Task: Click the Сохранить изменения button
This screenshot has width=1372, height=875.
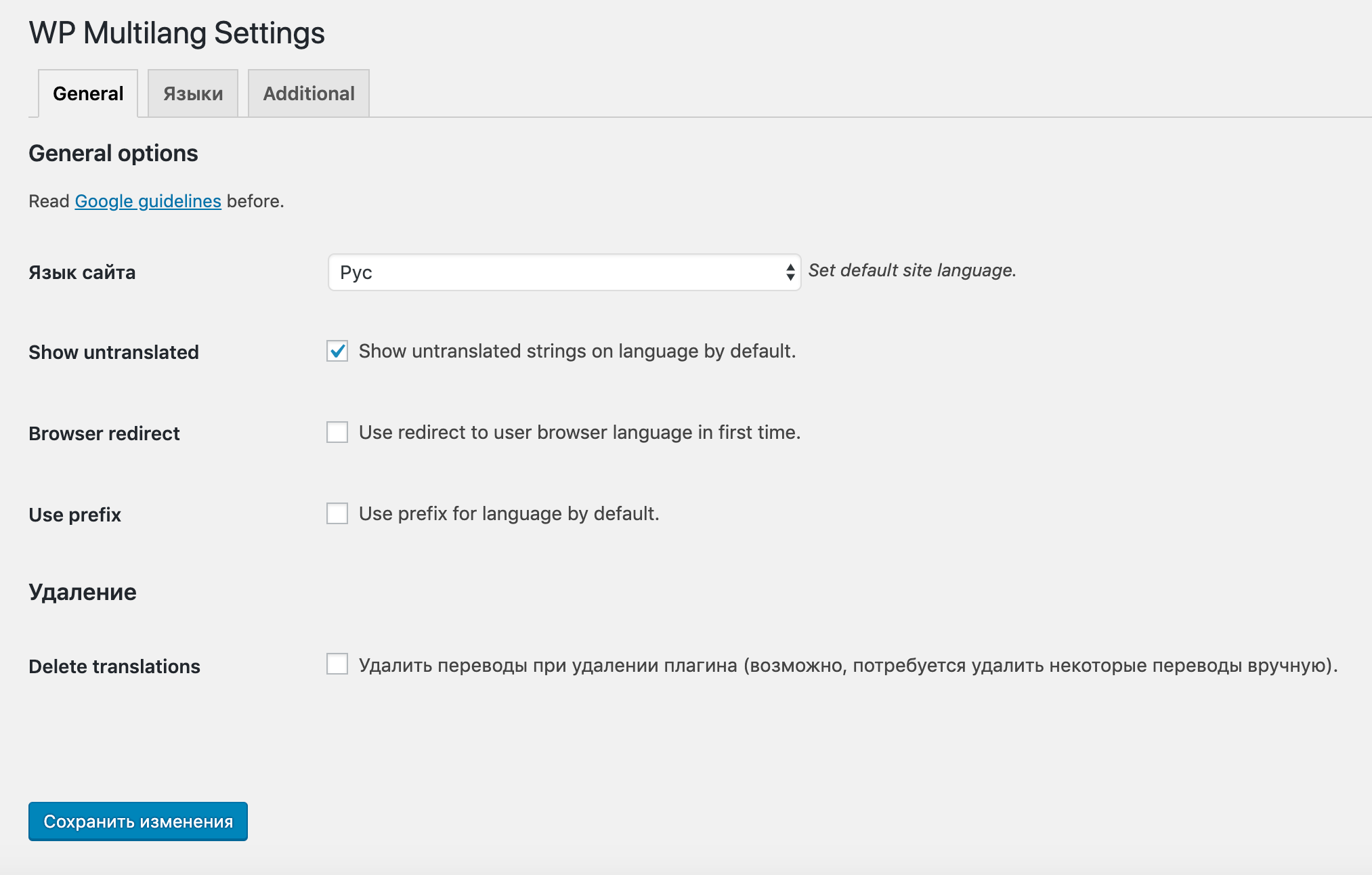Action: coord(138,821)
